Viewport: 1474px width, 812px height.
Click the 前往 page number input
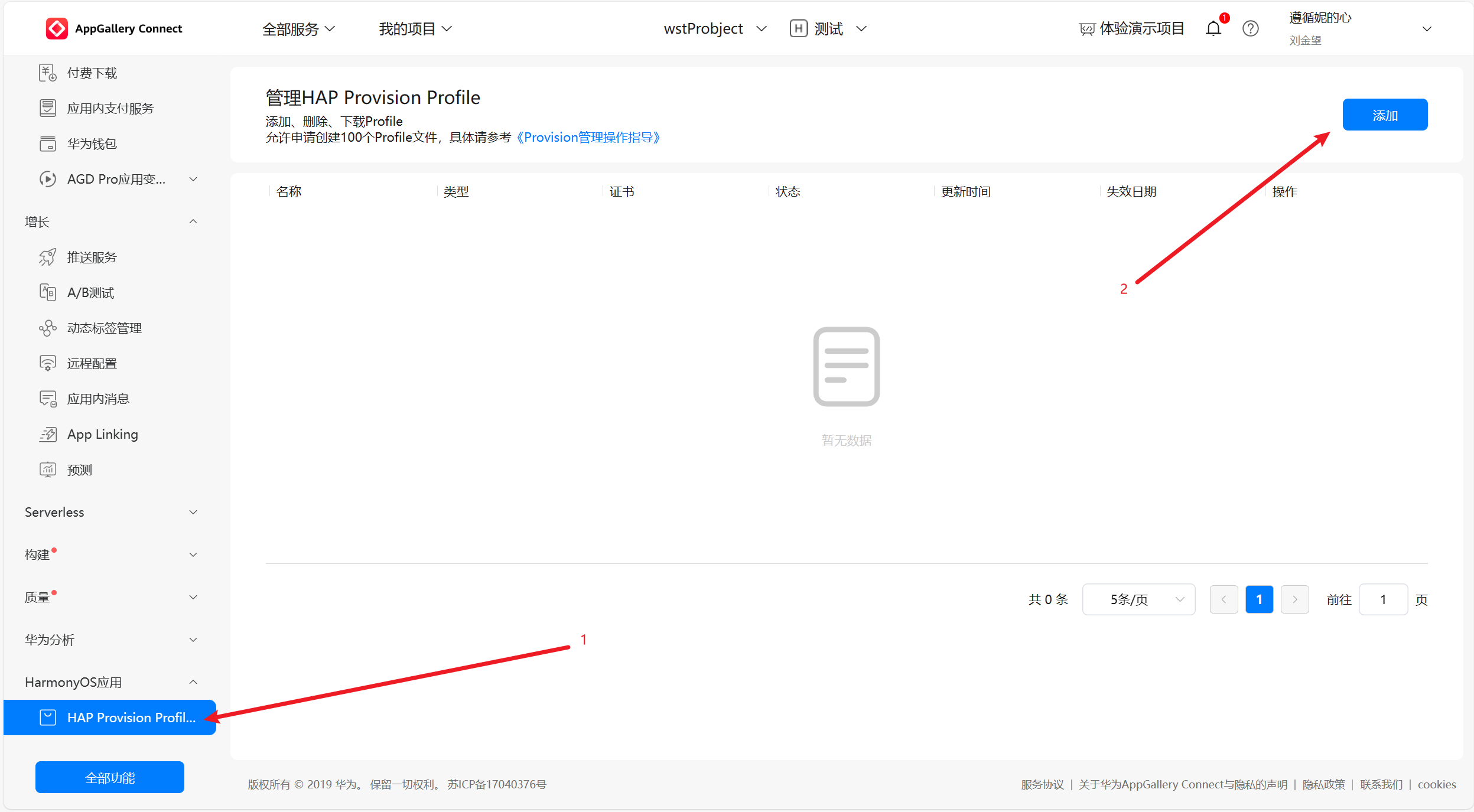coord(1383,599)
